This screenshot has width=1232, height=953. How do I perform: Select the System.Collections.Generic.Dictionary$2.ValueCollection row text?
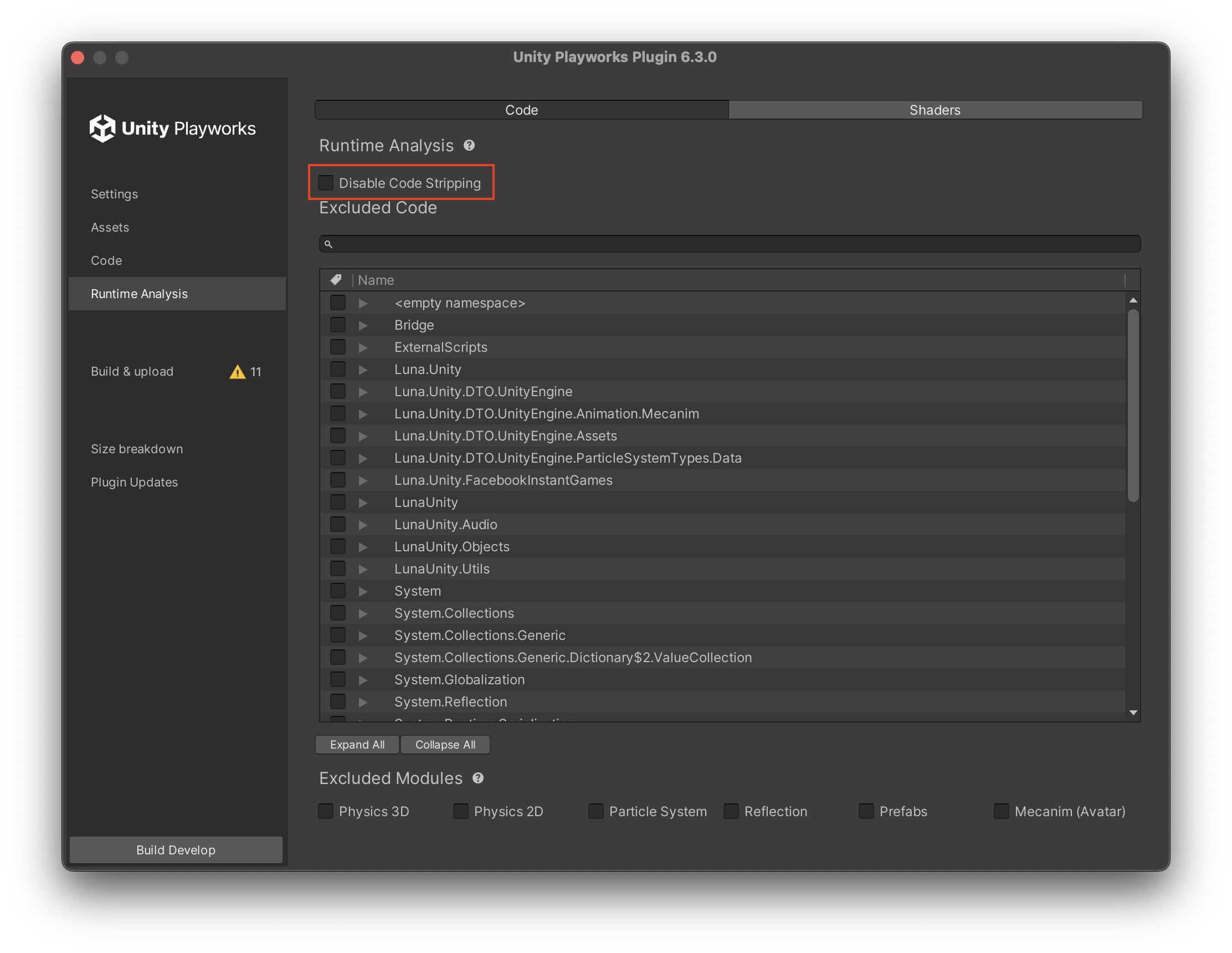tap(573, 658)
